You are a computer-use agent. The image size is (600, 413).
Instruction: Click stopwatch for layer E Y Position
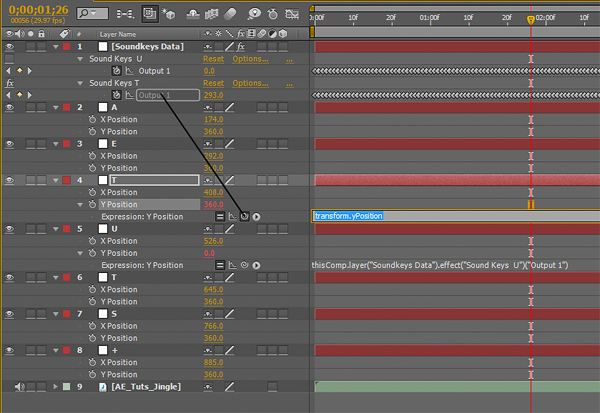(x=92, y=168)
